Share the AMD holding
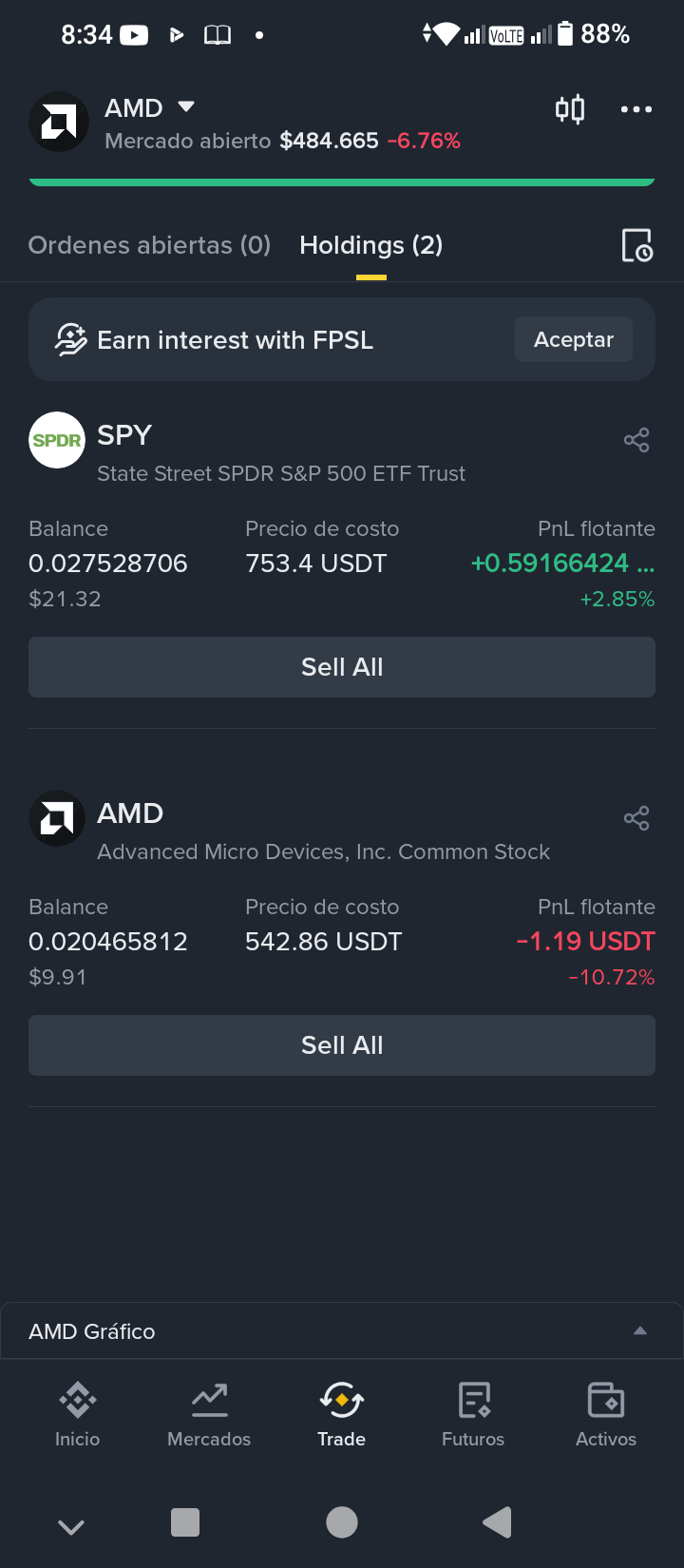 pyautogui.click(x=636, y=818)
